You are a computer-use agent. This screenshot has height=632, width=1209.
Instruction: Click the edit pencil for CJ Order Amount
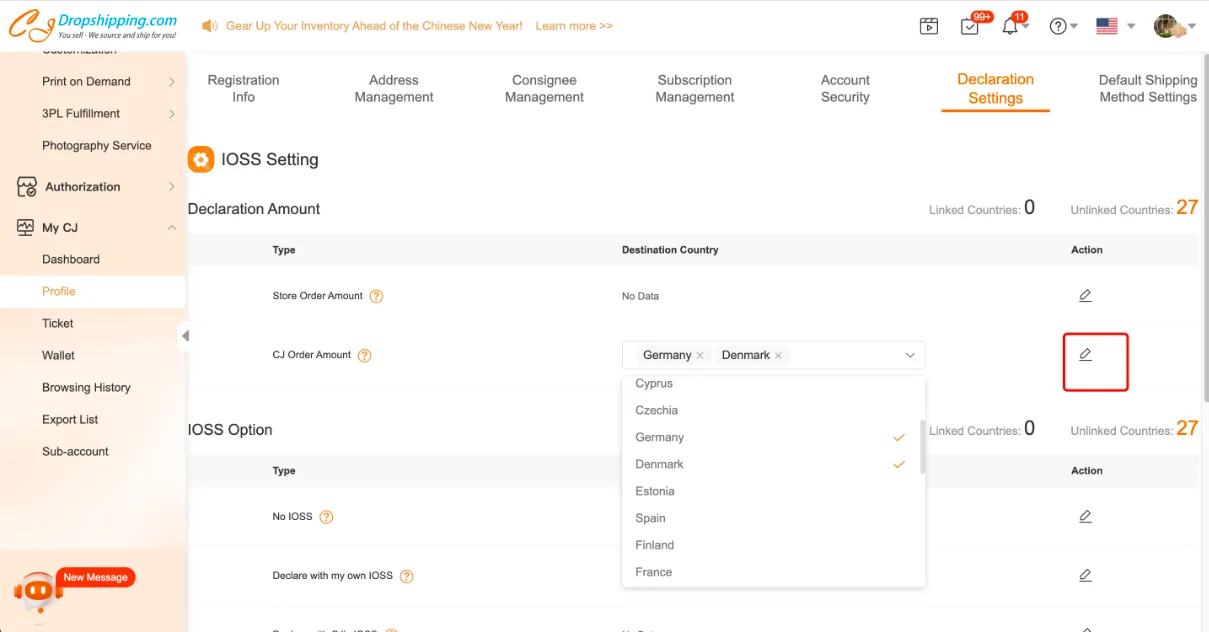pyautogui.click(x=1085, y=355)
